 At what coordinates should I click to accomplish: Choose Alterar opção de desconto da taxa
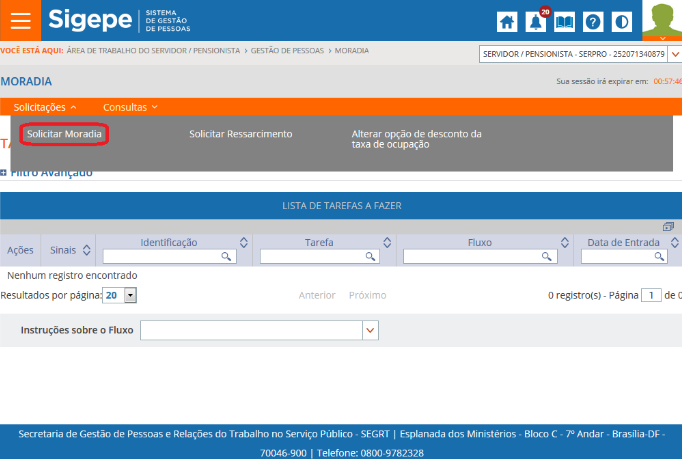point(416,139)
